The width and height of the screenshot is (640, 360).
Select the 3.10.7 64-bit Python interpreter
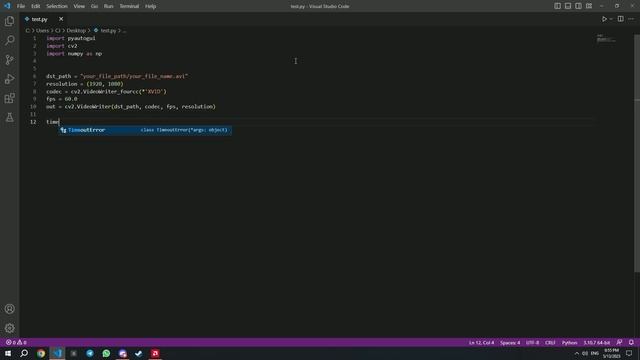pos(596,342)
